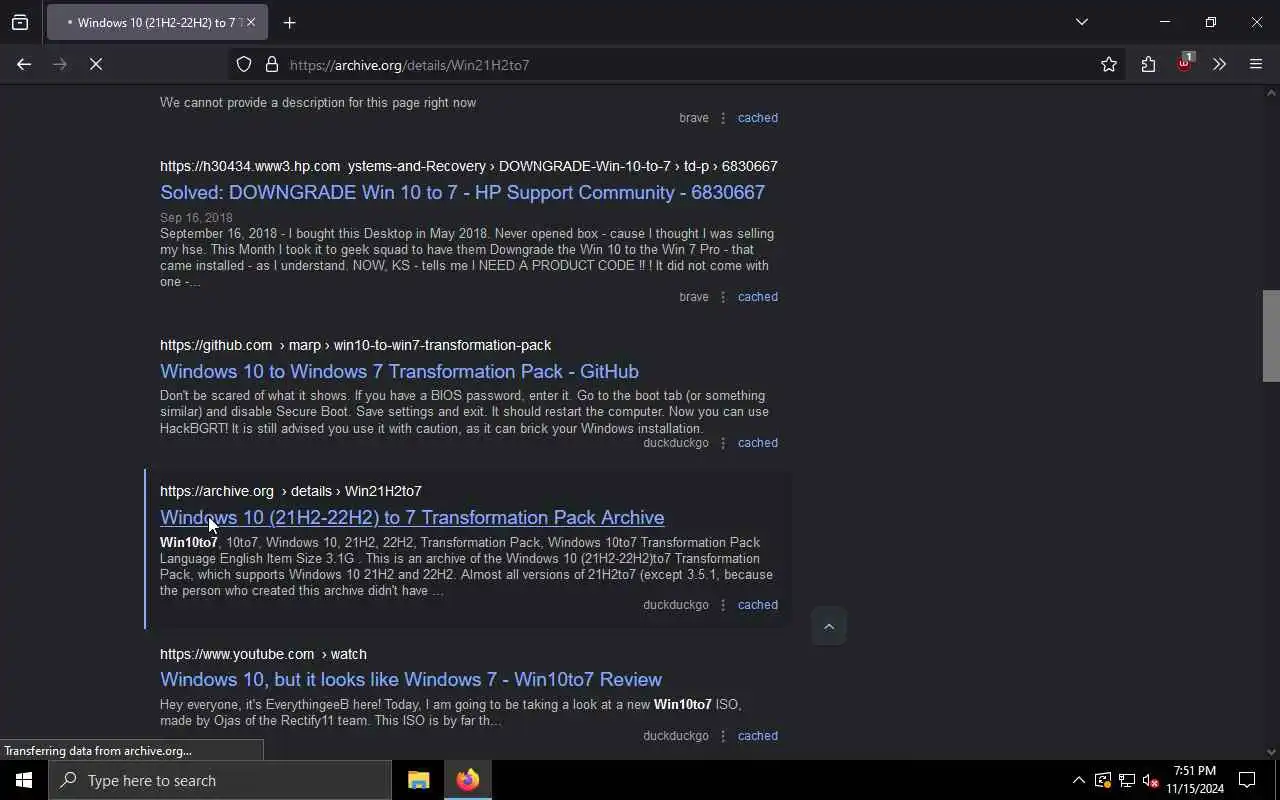Open tracking protection shield icon

244,64
